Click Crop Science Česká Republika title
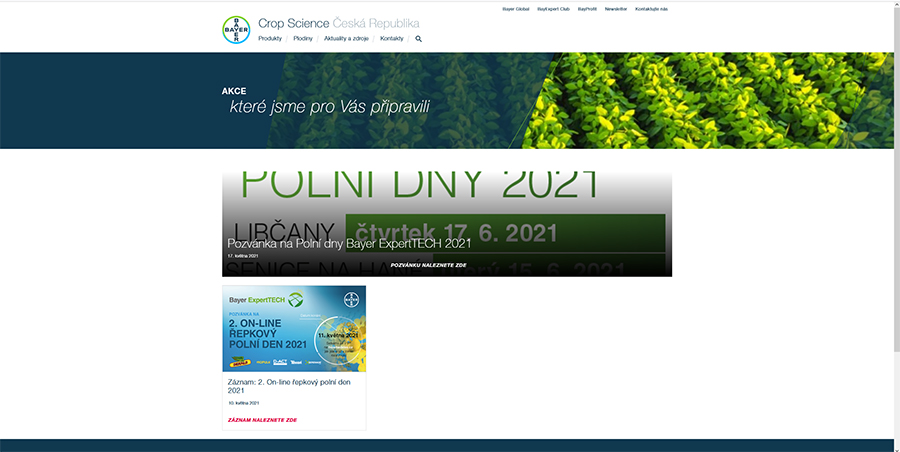The image size is (900, 452). pyautogui.click(x=339, y=23)
